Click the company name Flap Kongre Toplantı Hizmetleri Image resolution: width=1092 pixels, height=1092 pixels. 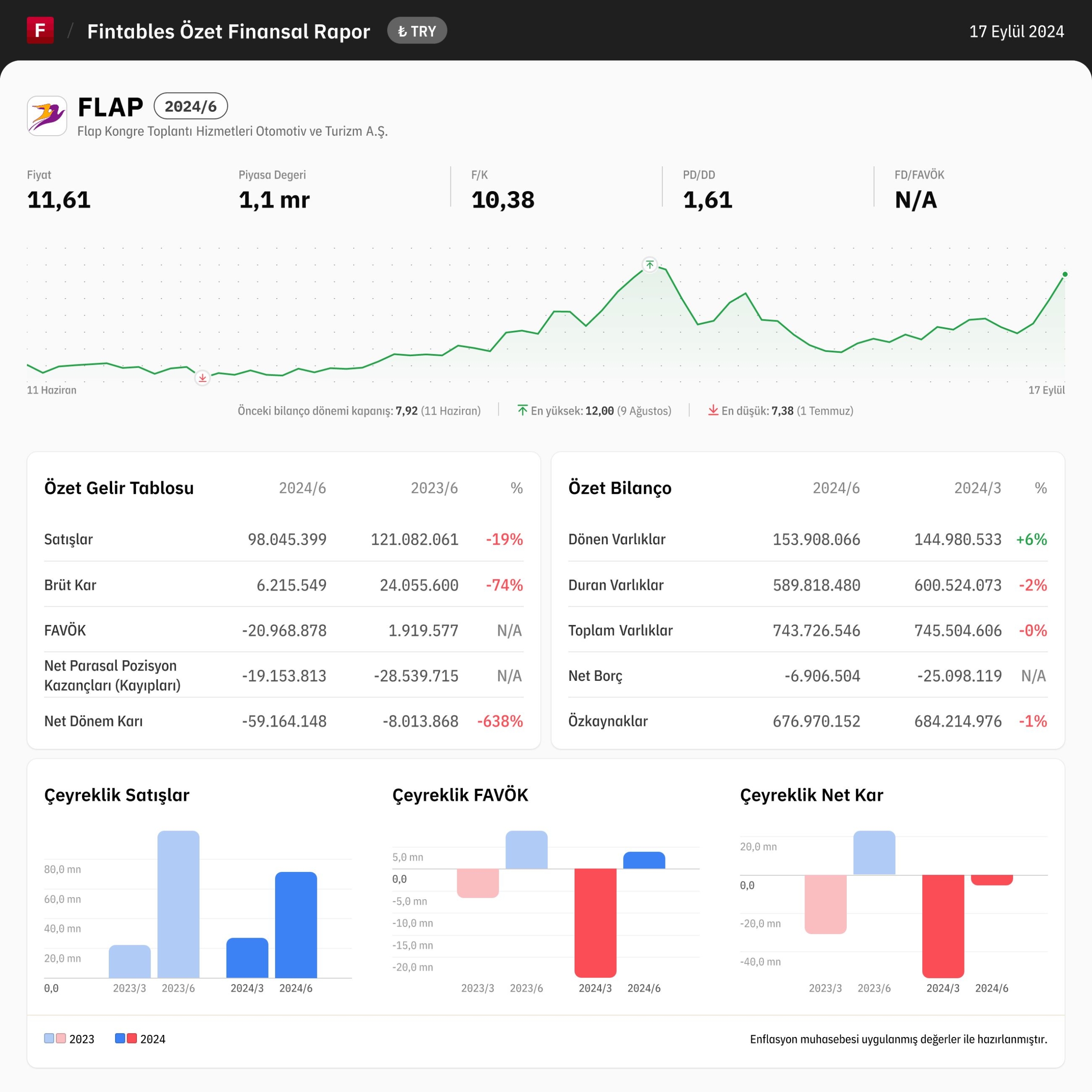[x=232, y=131]
